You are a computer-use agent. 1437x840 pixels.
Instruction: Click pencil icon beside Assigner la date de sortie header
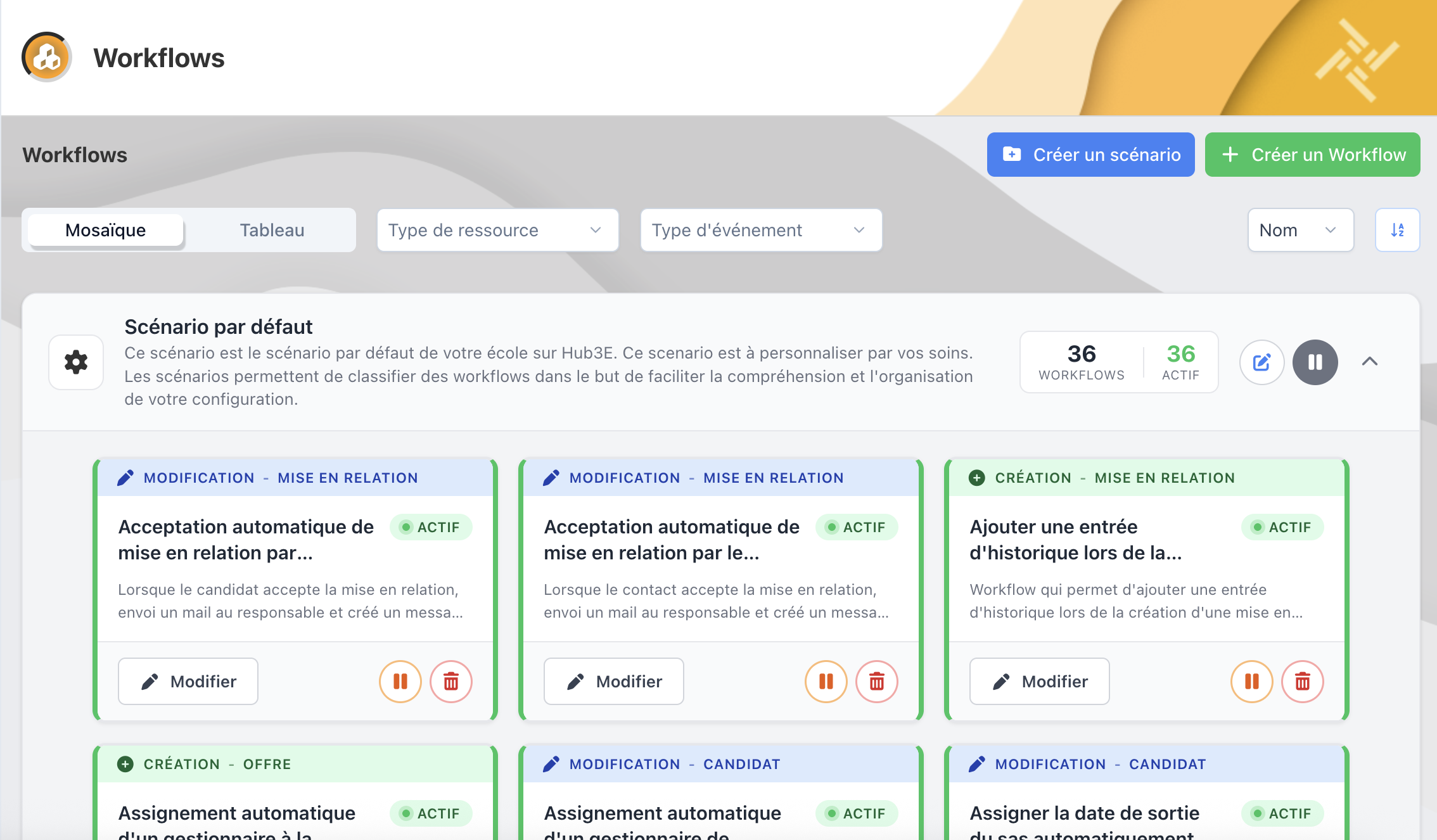977,764
